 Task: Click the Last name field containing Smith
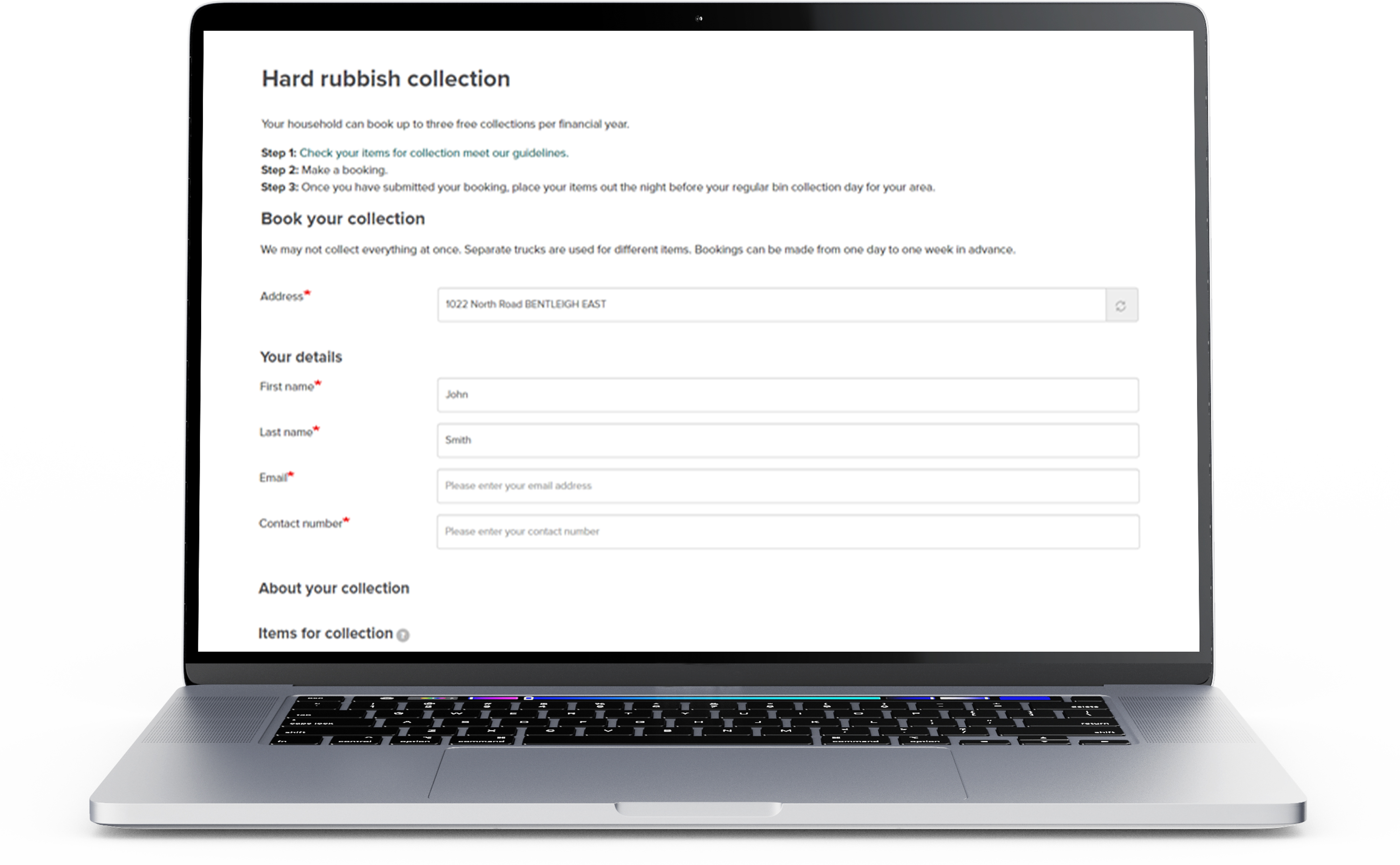[788, 441]
